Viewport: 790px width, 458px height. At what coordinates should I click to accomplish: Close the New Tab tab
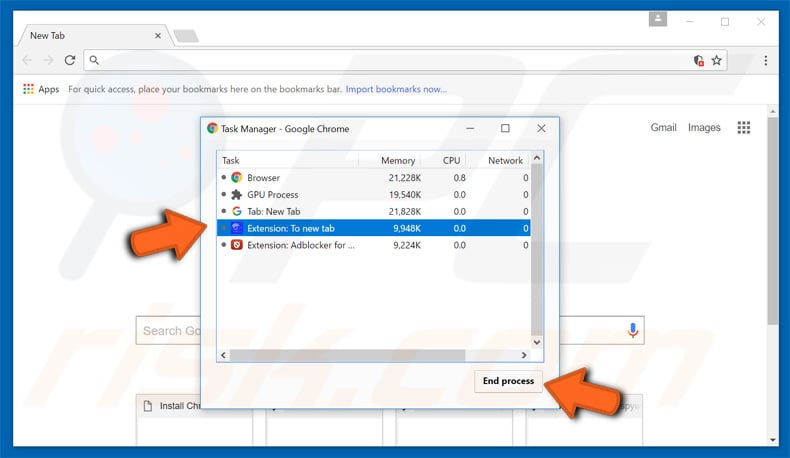158,36
